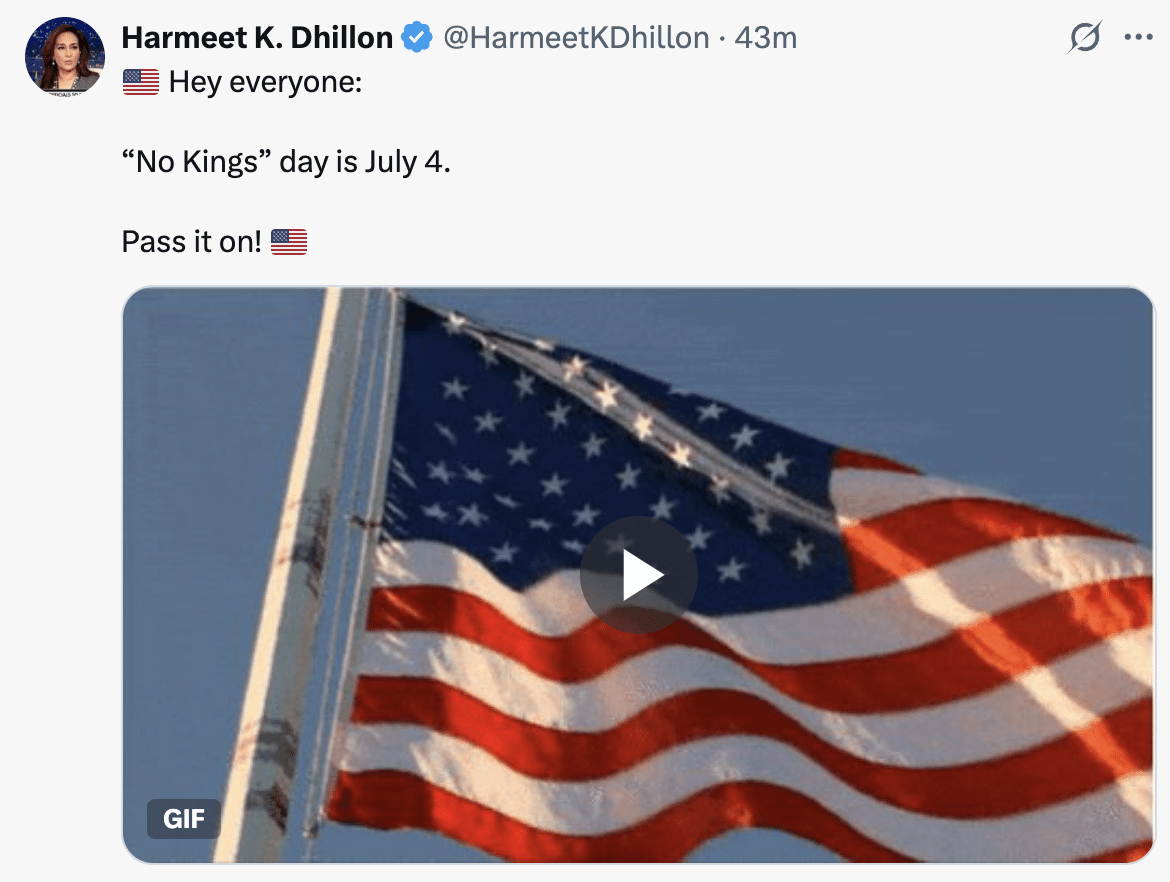Image resolution: width=1170 pixels, height=882 pixels.
Task: Click the flag emoji before Hey everyone
Action: 141,82
